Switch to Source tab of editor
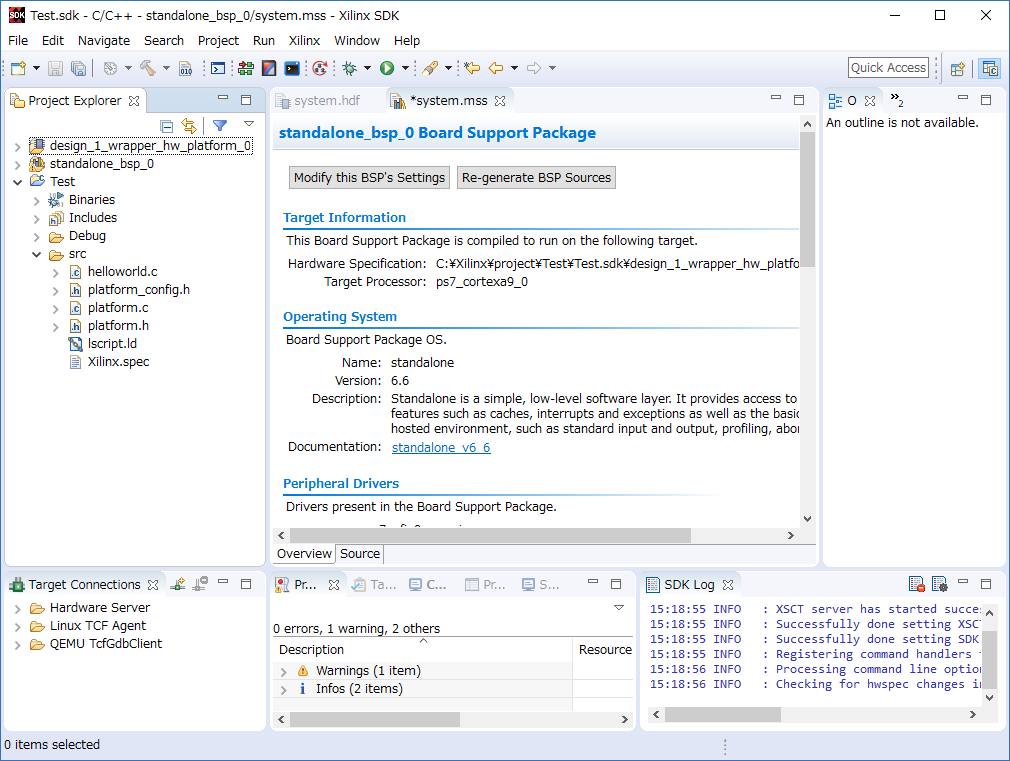This screenshot has height=761, width=1010. point(359,554)
